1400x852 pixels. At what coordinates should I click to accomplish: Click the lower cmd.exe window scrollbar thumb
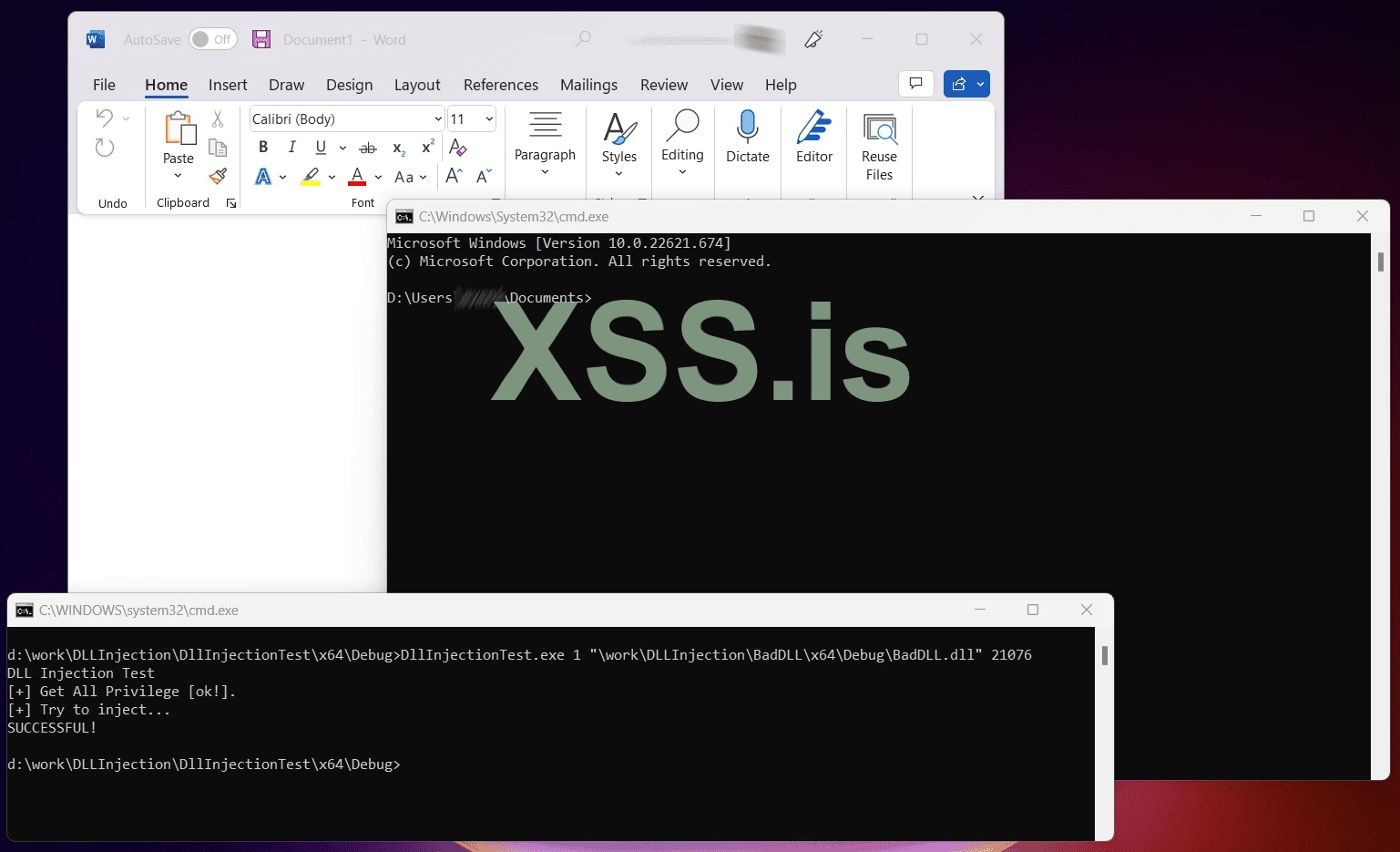tap(1105, 655)
